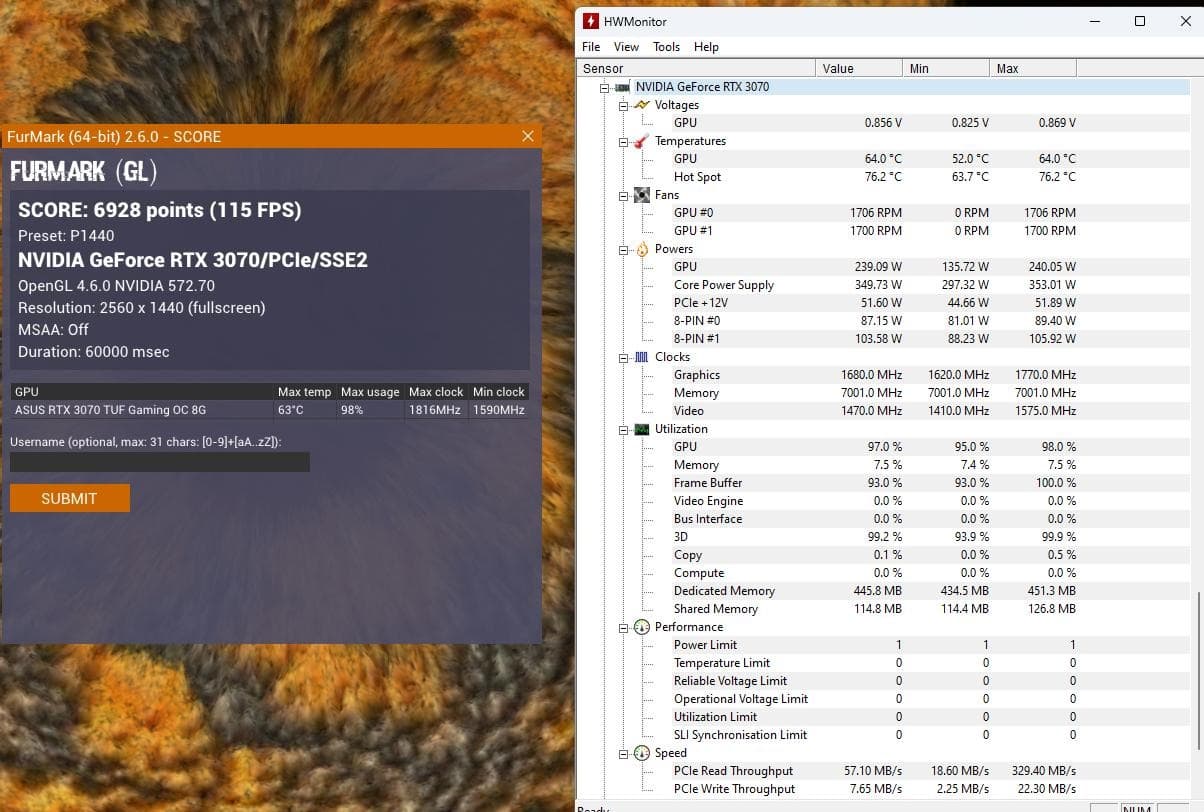Select the GPU #1 fan row
Viewport: 1204px width, 812px height.
click(x=884, y=231)
